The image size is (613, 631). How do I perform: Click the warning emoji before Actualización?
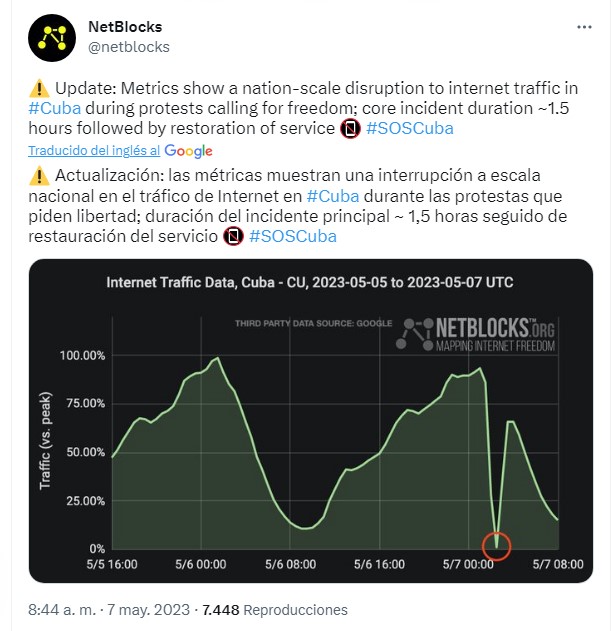pos(39,176)
